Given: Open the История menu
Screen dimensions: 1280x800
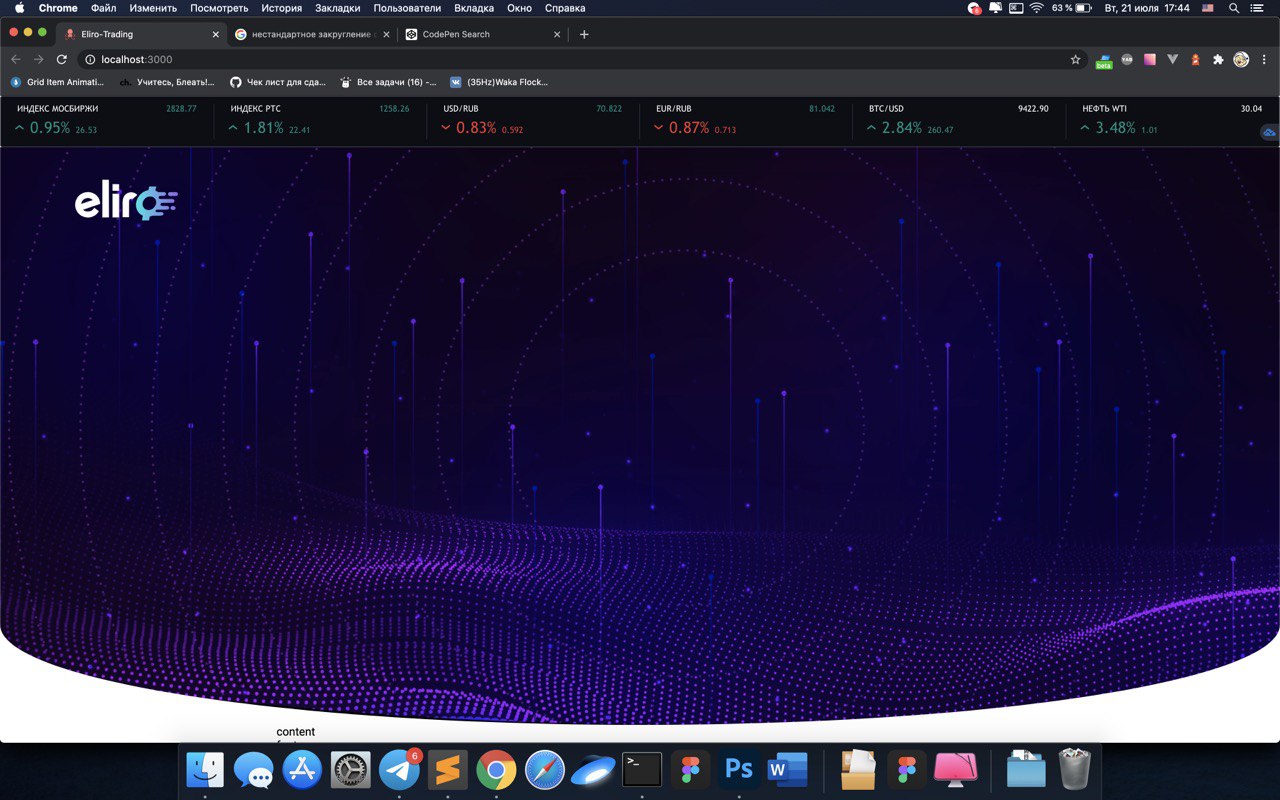Looking at the screenshot, I should pos(282,8).
